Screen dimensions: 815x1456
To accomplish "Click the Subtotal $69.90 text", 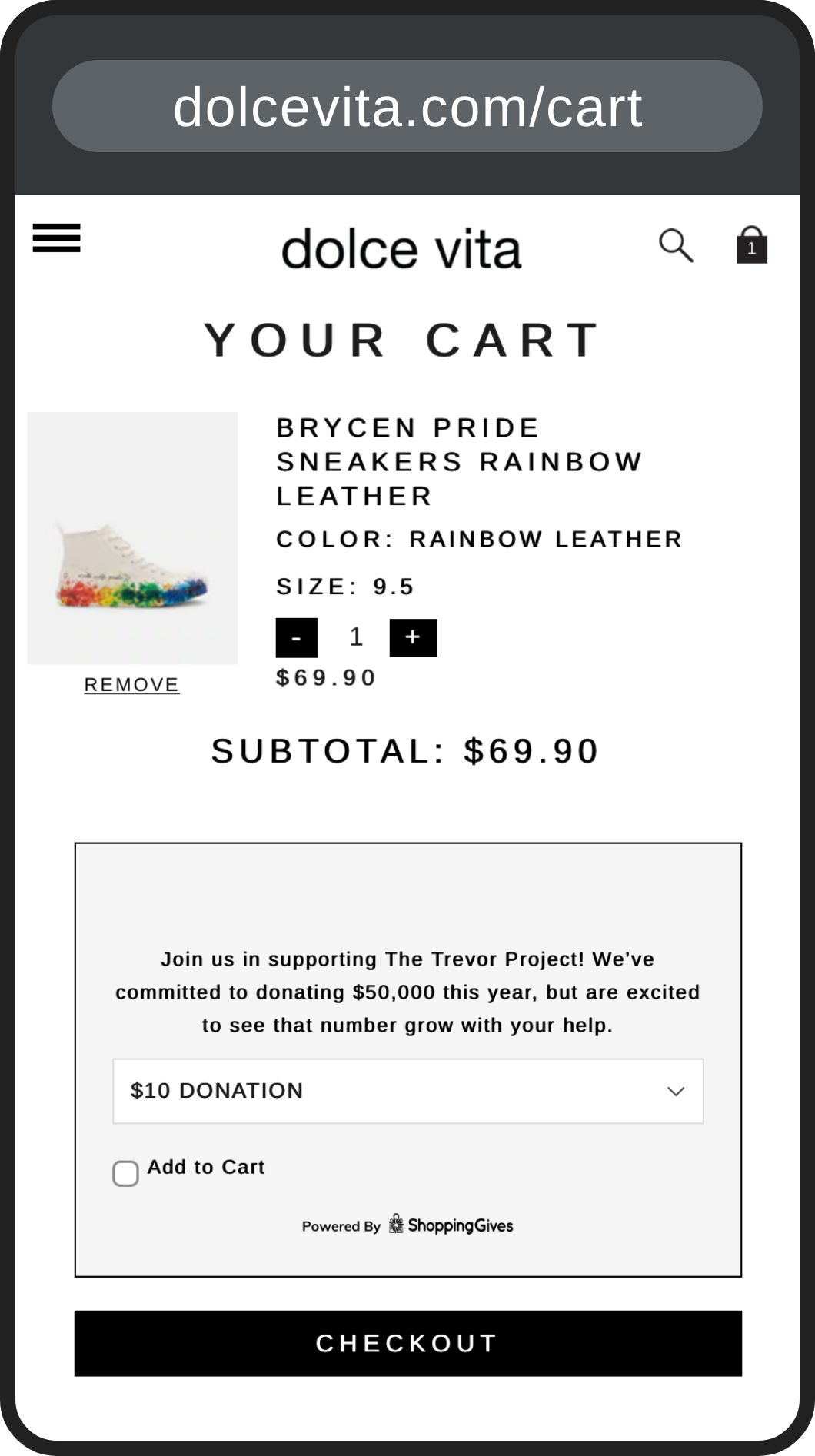I will tap(405, 751).
